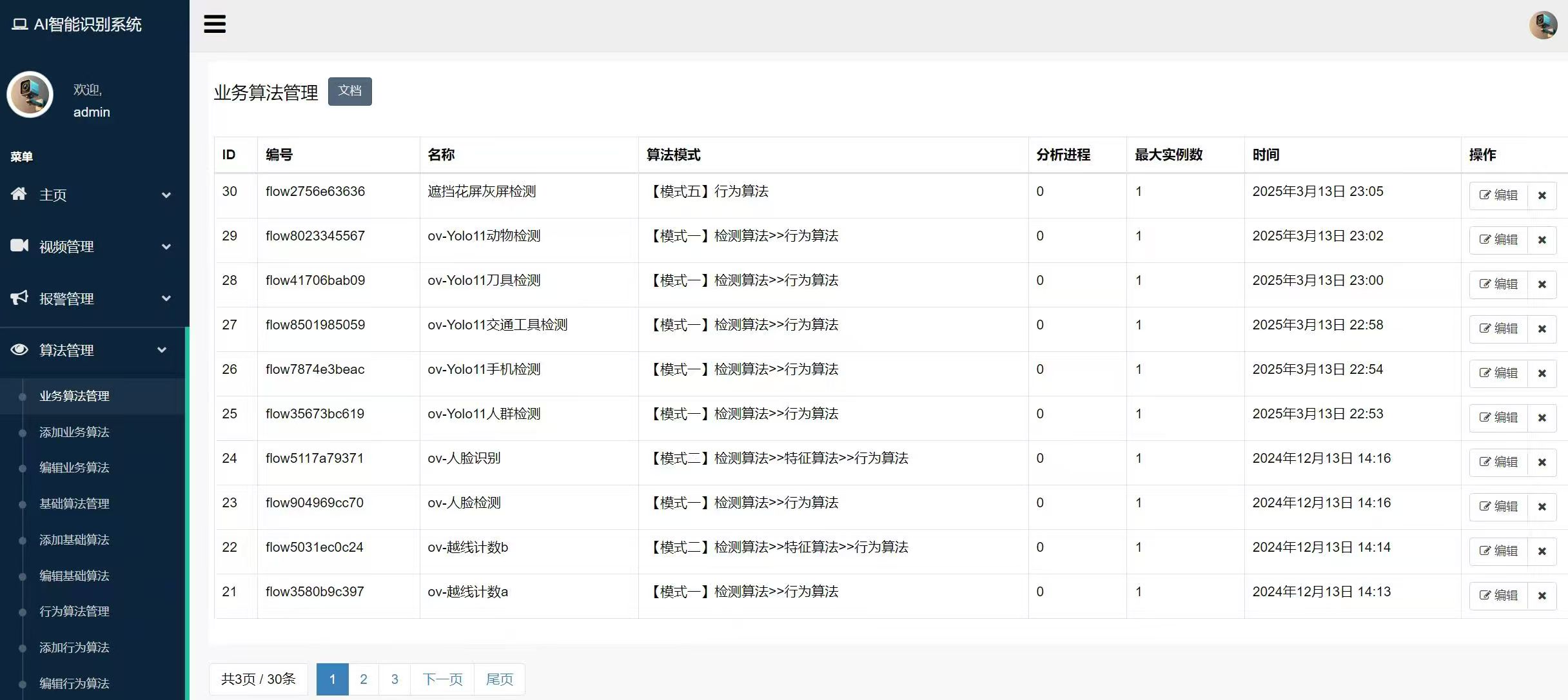Open 添加业务算法 in the sidebar
The height and width of the screenshot is (700, 1568).
tap(74, 432)
